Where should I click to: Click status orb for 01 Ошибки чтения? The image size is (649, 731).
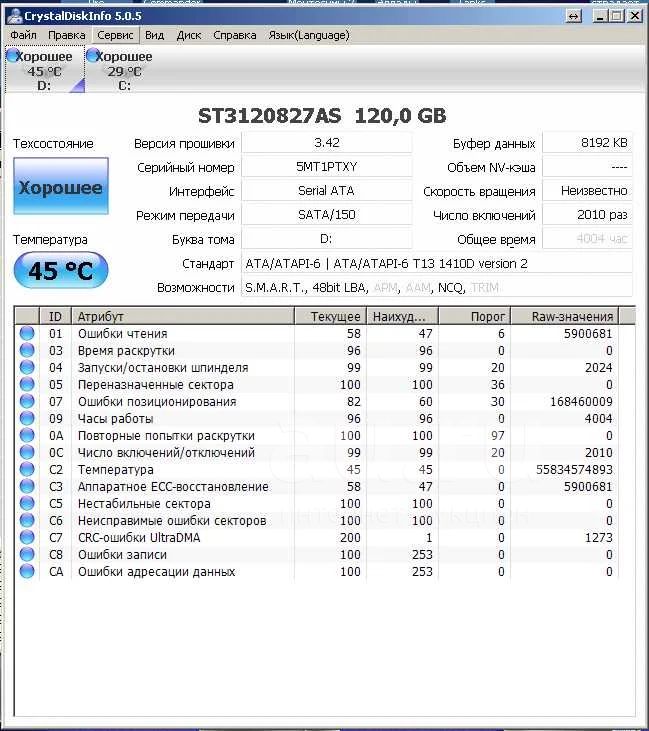pyautogui.click(x=27, y=333)
